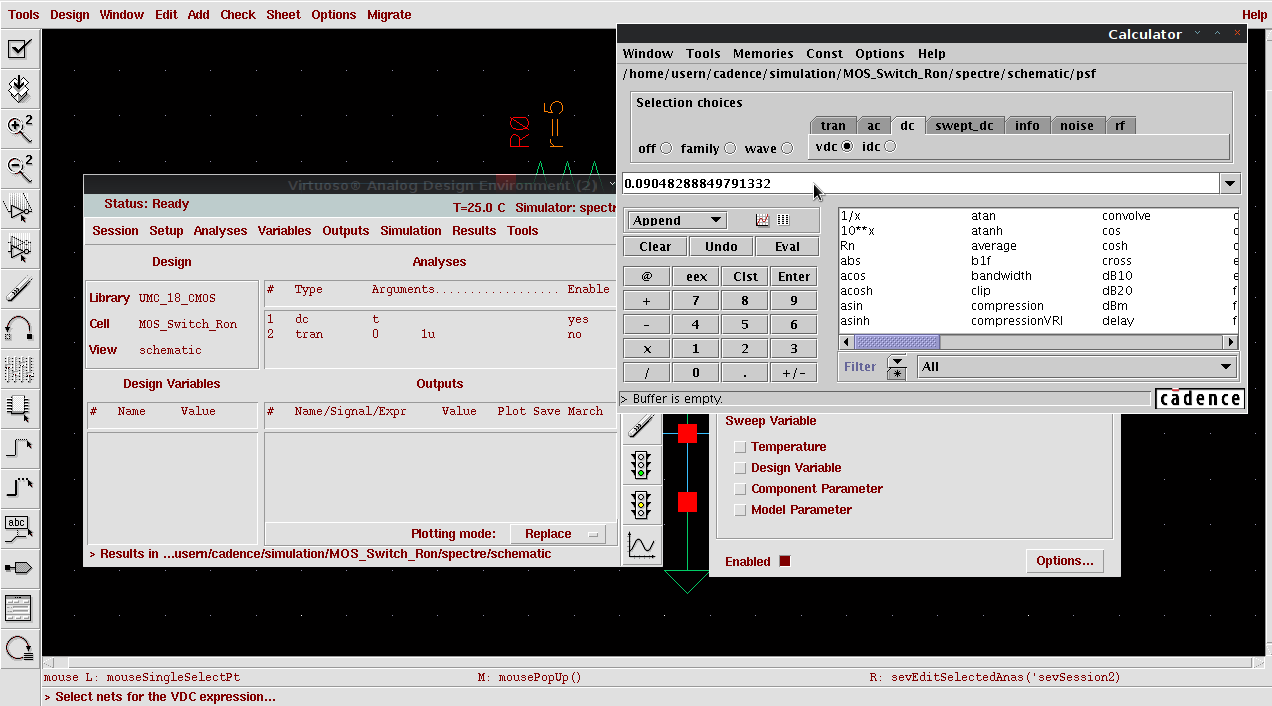Click the Zoom In by 2 icon
1272x706 pixels.
point(19,128)
